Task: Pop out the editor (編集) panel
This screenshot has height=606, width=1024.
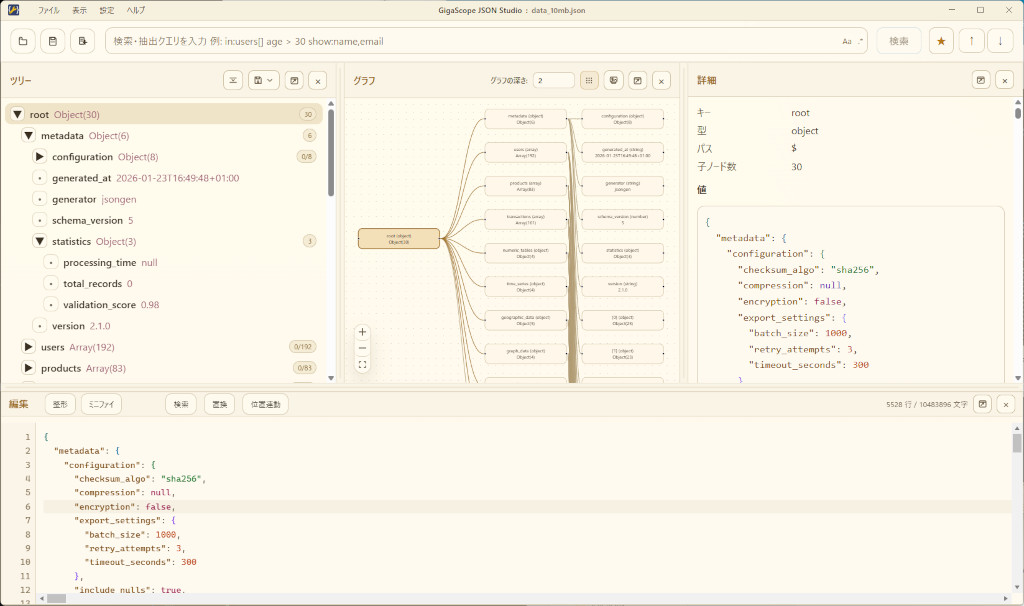Action: [982, 404]
